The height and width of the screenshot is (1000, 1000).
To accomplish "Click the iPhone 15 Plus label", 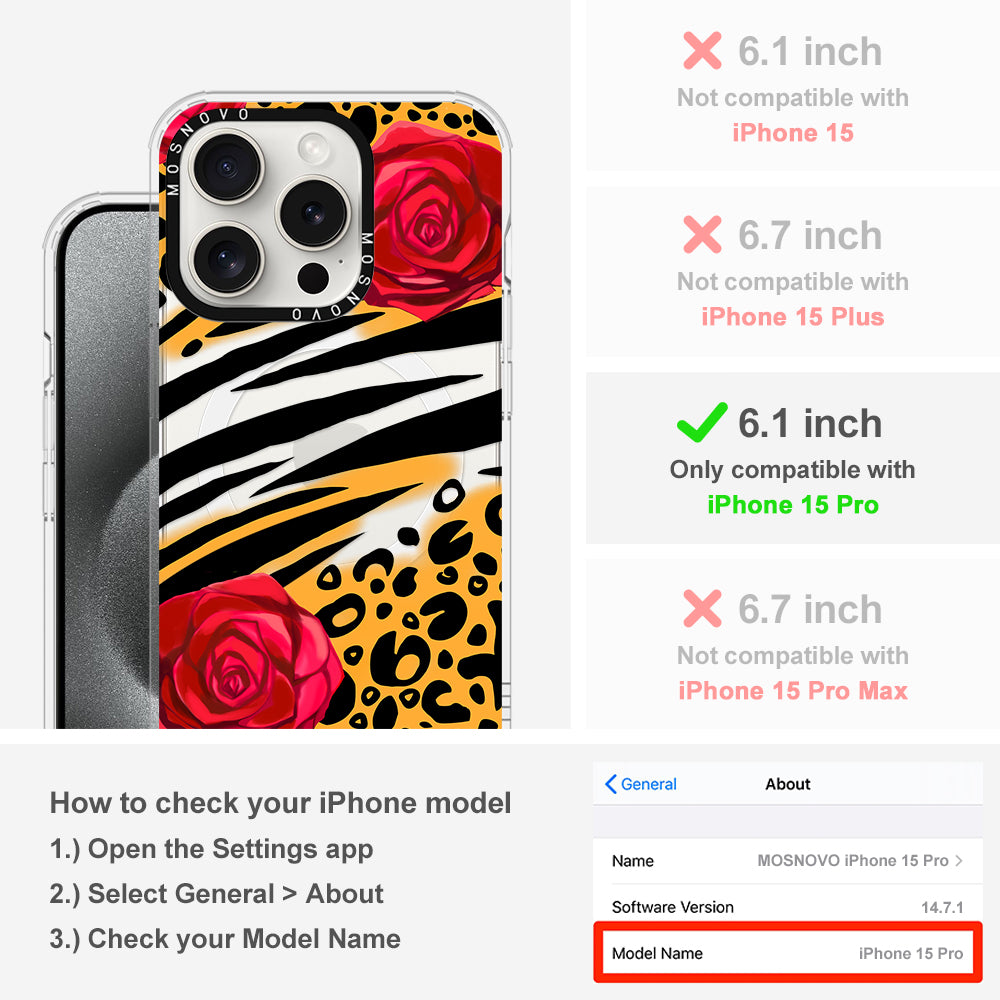I will point(793,317).
